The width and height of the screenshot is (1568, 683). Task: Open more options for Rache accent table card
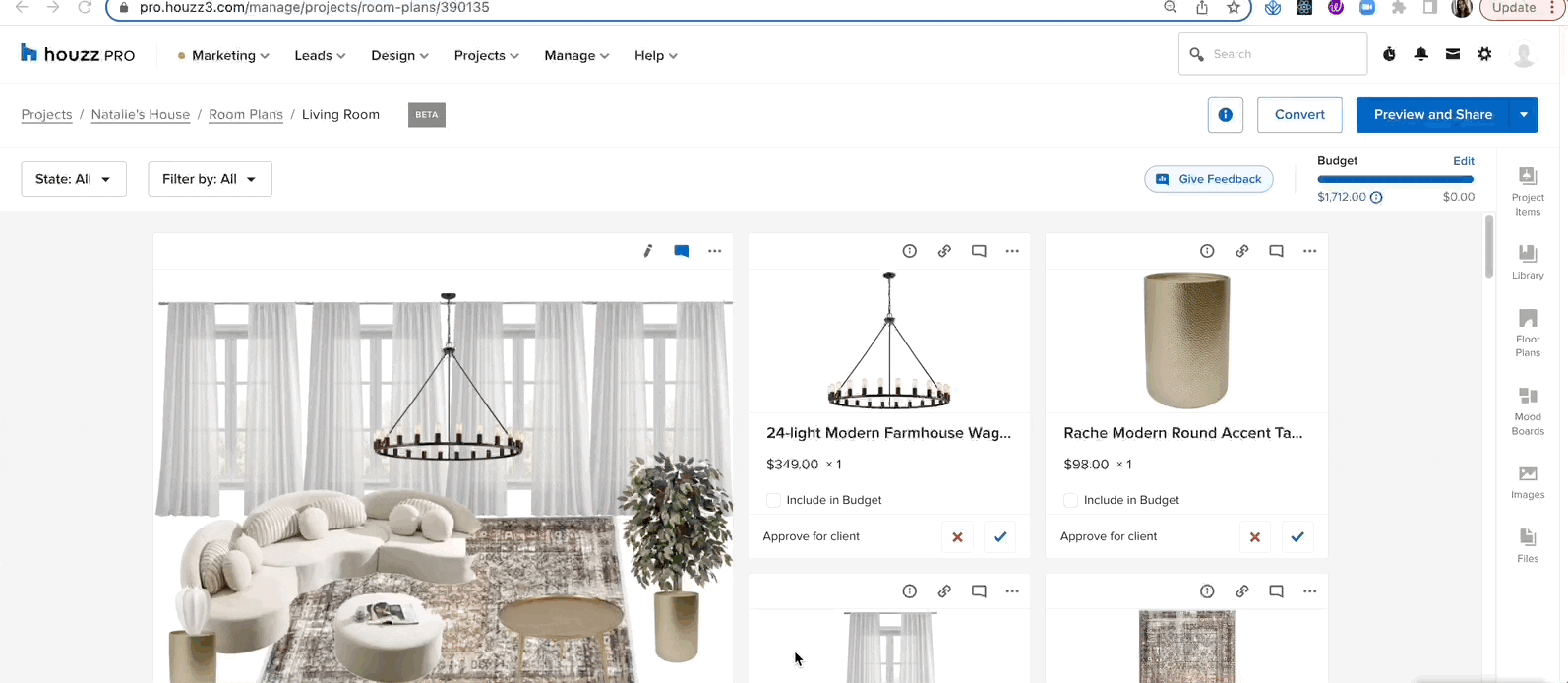pos(1309,251)
